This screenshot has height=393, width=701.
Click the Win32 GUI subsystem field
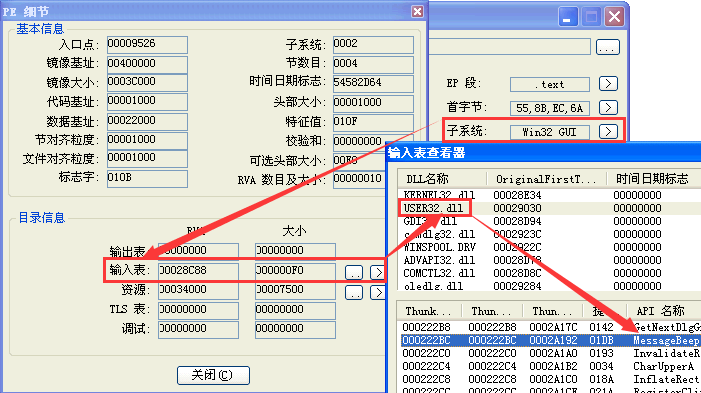click(549, 132)
